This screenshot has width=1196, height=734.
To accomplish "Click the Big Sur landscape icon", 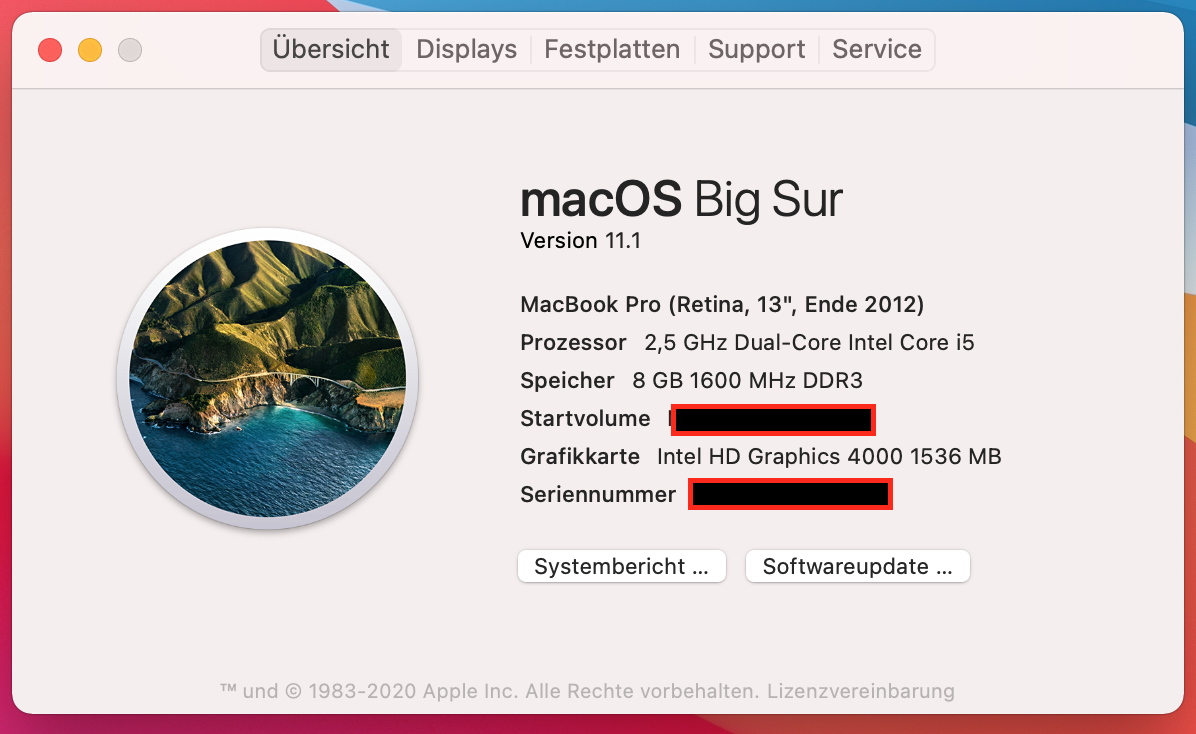I will click(x=268, y=379).
